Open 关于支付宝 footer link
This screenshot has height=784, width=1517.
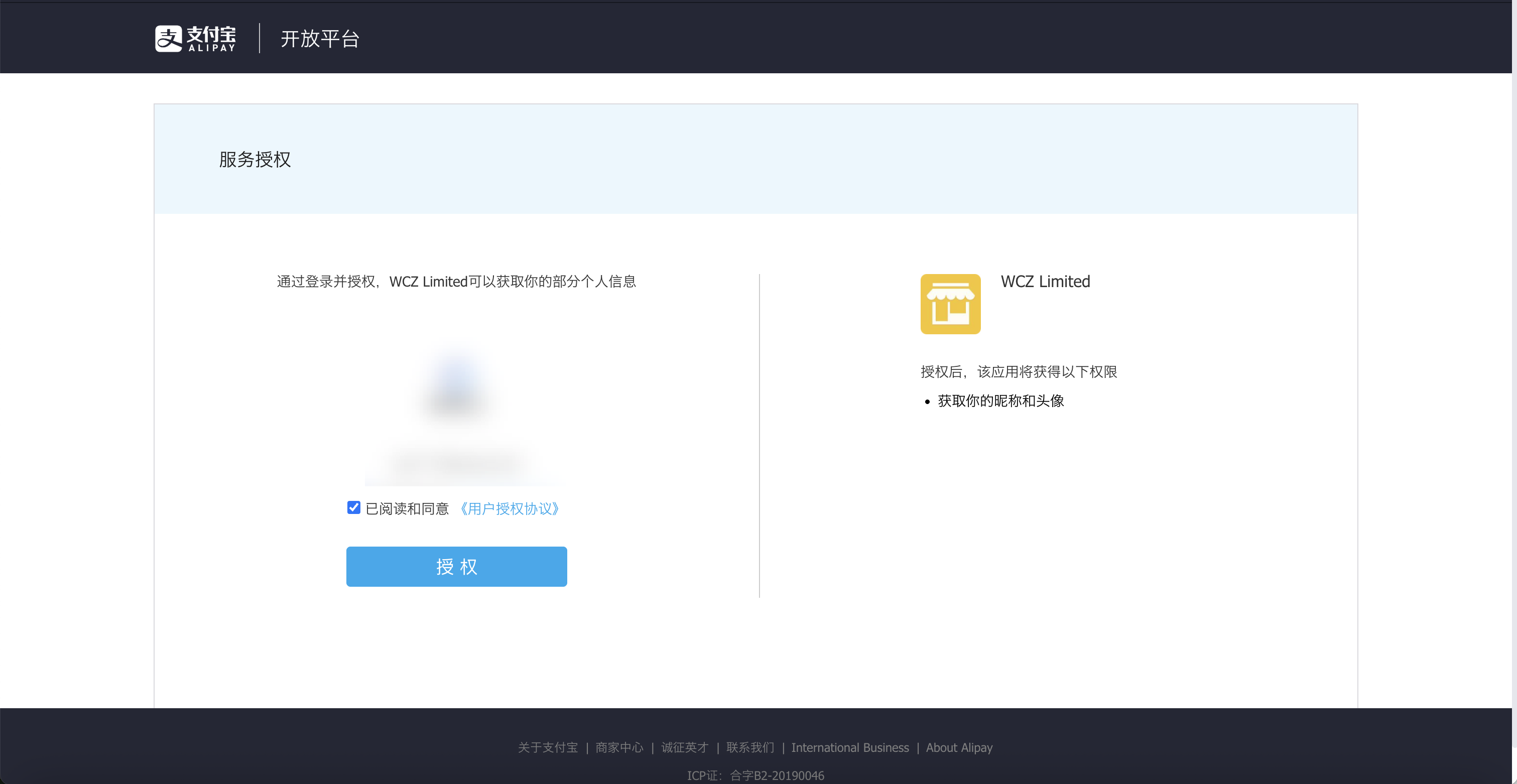point(547,747)
